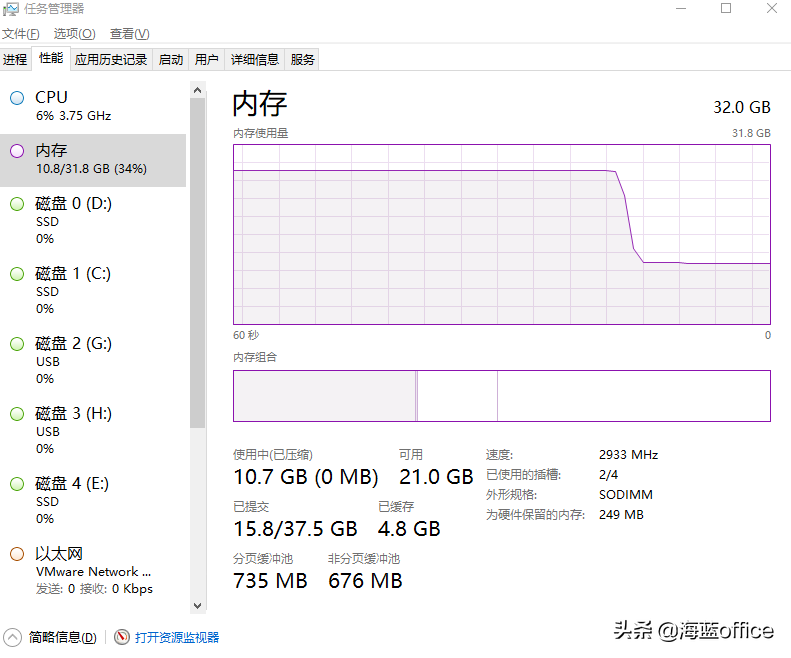Switch to the 进程 tab
The image size is (791, 658).
pyautogui.click(x=15, y=60)
